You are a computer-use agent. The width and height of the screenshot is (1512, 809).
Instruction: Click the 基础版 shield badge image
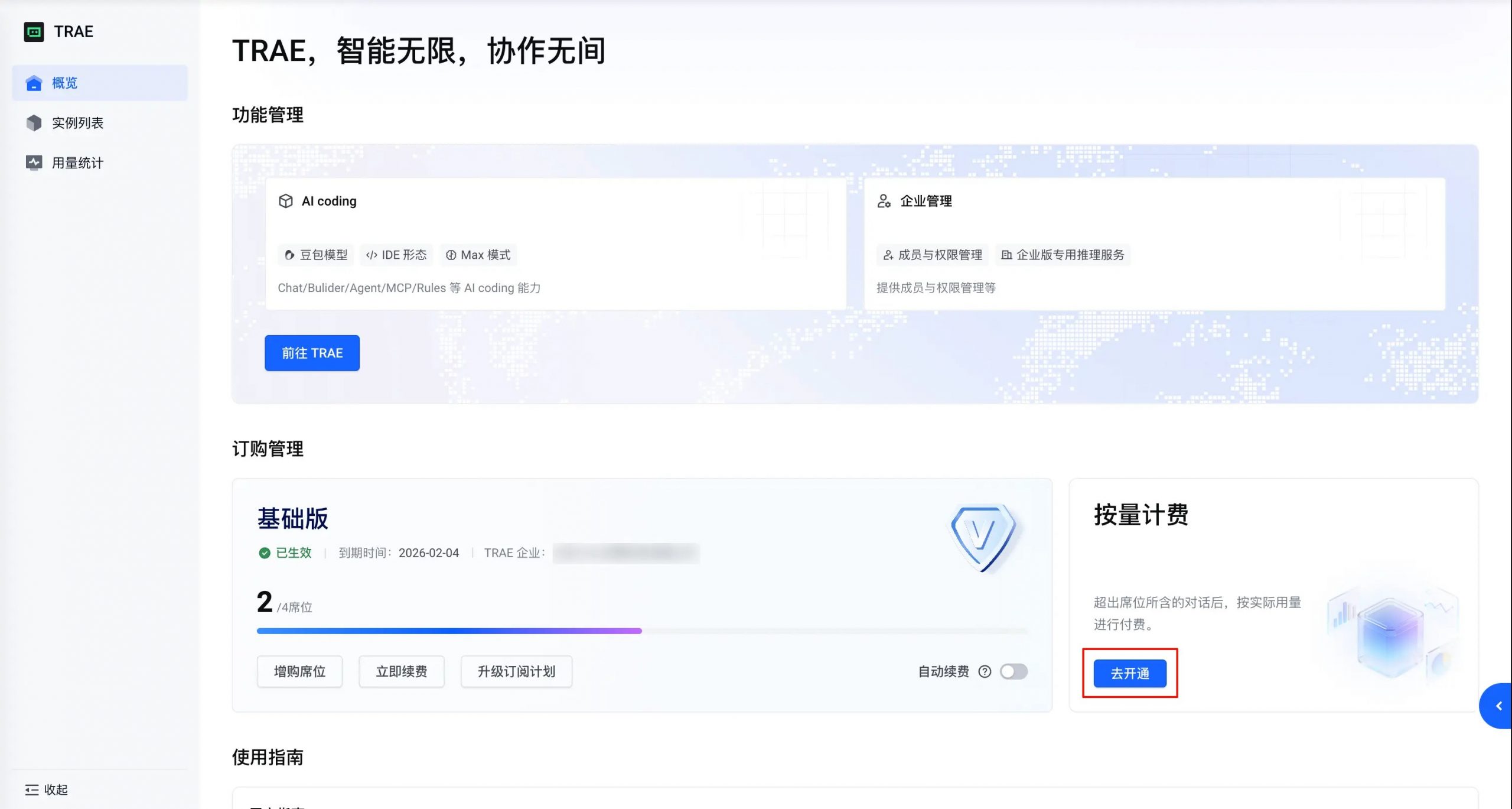[x=983, y=538]
